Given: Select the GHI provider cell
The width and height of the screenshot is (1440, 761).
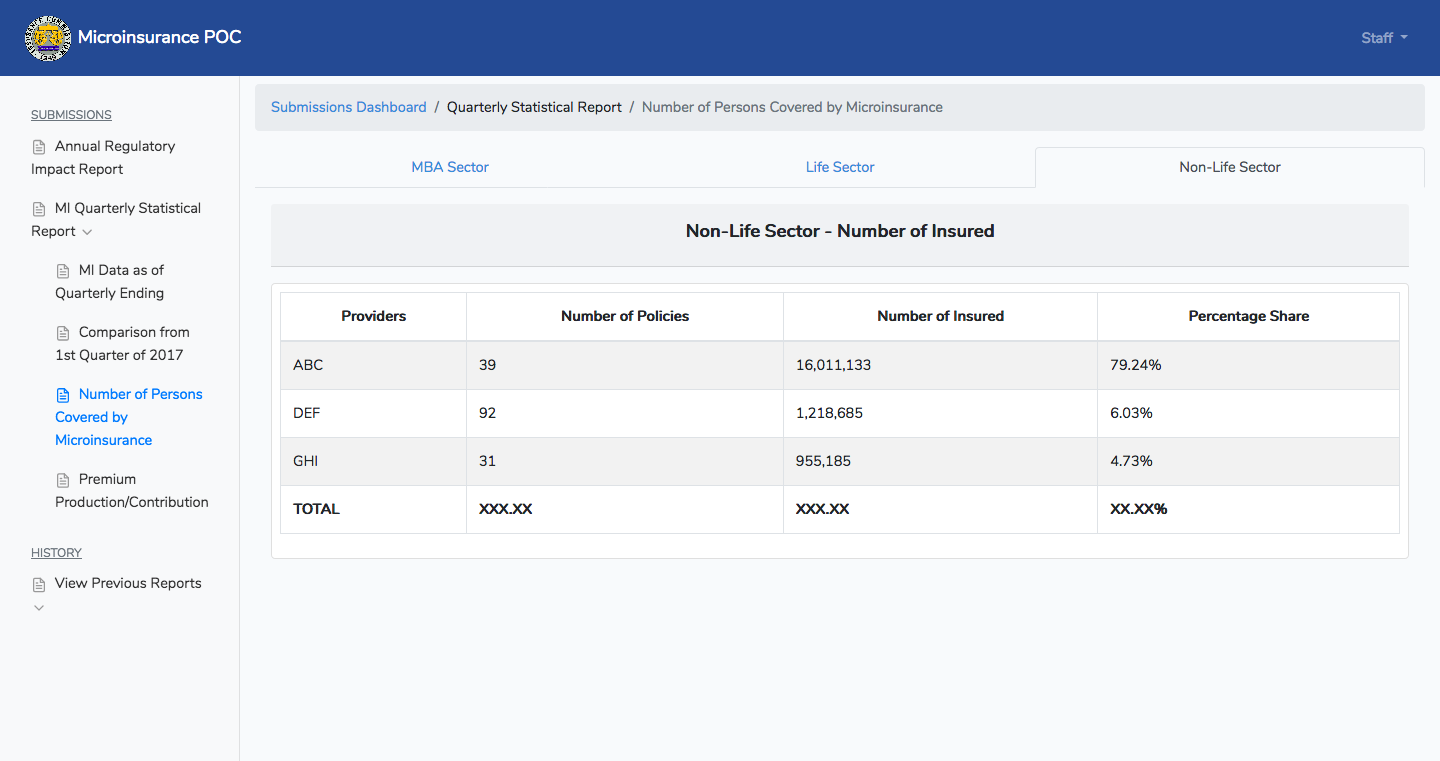Looking at the screenshot, I should 373,461.
